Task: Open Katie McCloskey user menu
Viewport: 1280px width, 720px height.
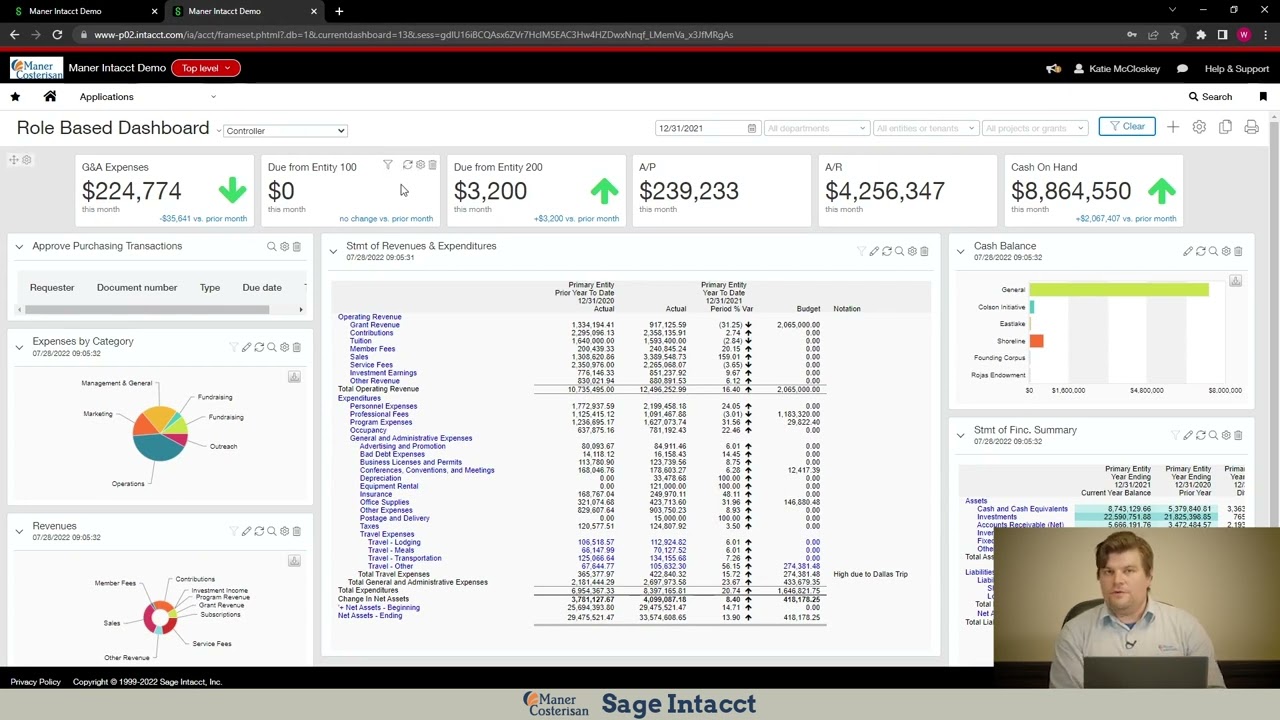Action: [1116, 69]
